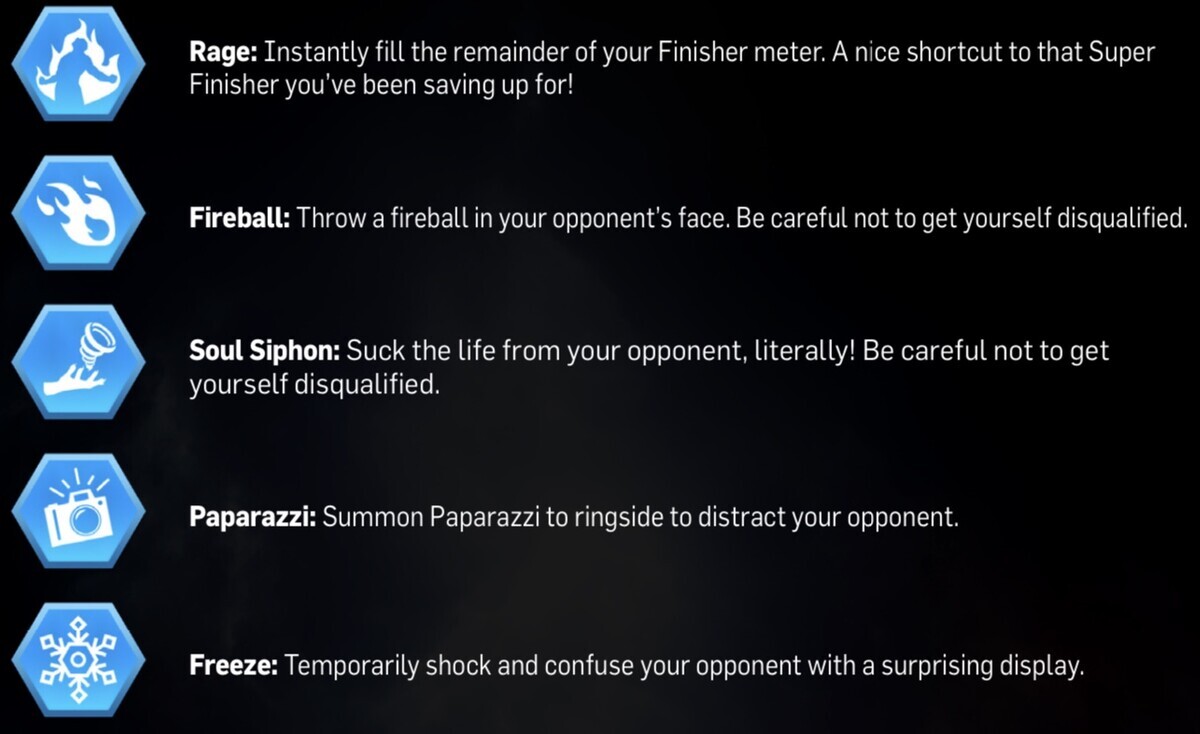
Task: Click the 'yourself disqualified.' second line under Soul Siphon
Action: (x=314, y=386)
